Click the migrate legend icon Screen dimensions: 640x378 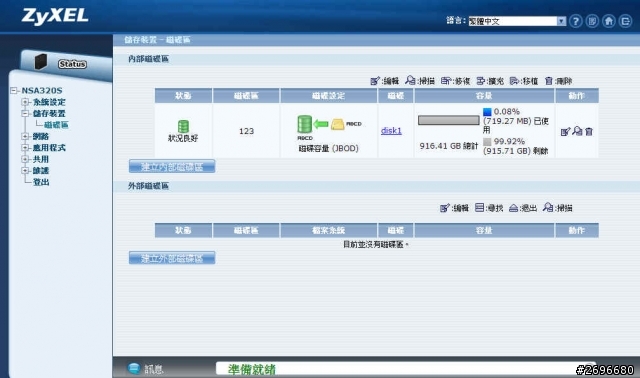pyautogui.click(x=514, y=81)
